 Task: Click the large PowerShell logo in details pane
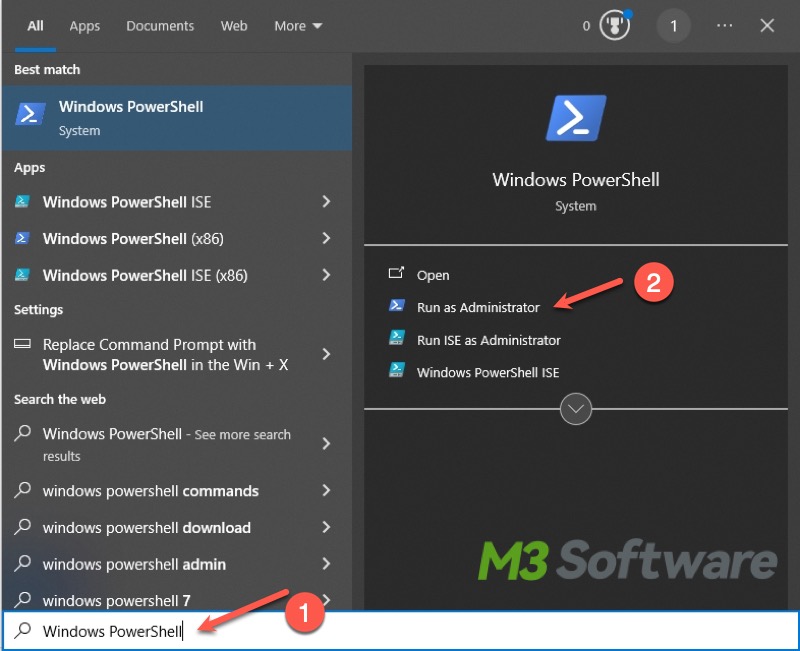coord(576,118)
